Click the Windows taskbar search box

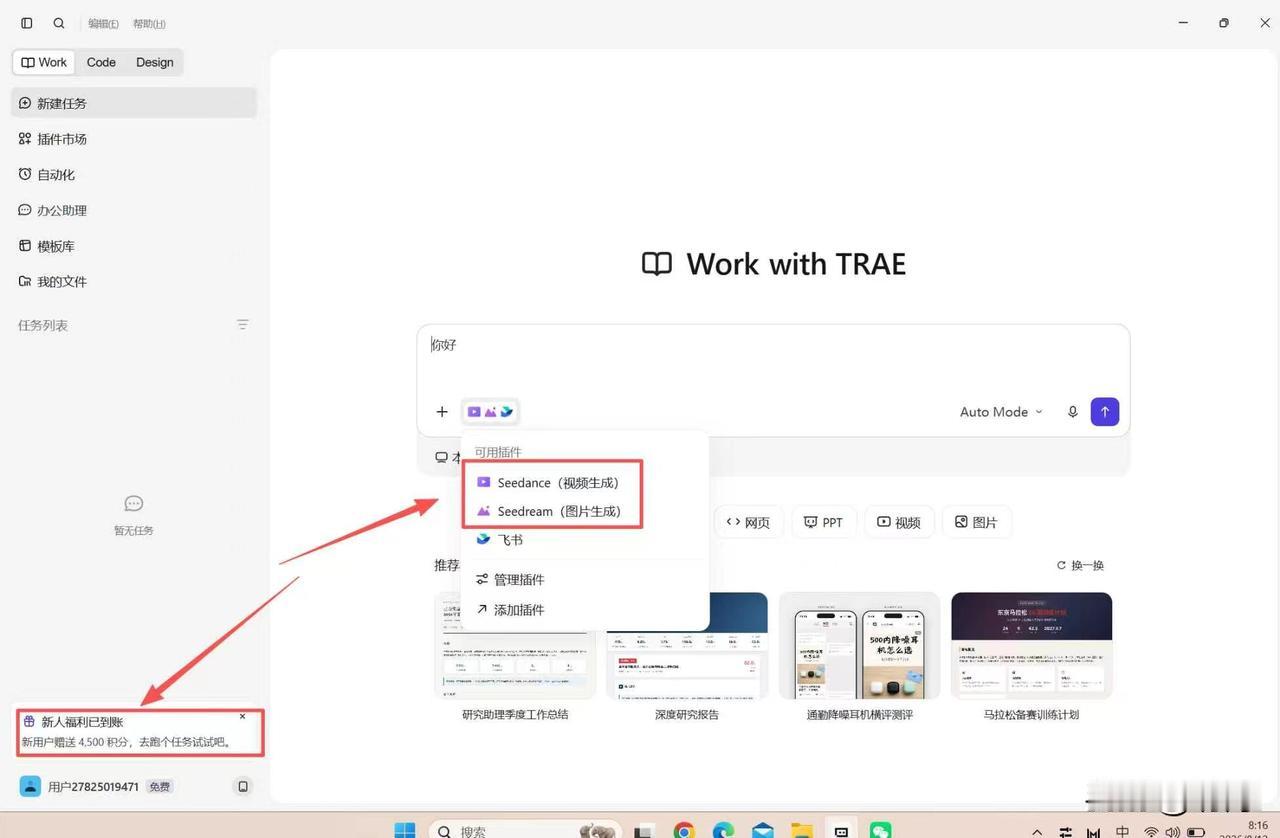(x=525, y=831)
